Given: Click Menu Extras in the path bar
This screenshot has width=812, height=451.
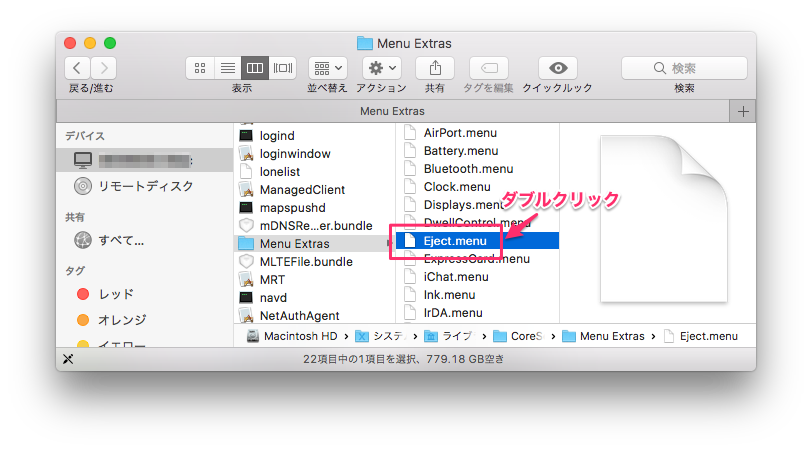Looking at the screenshot, I should coord(603,336).
